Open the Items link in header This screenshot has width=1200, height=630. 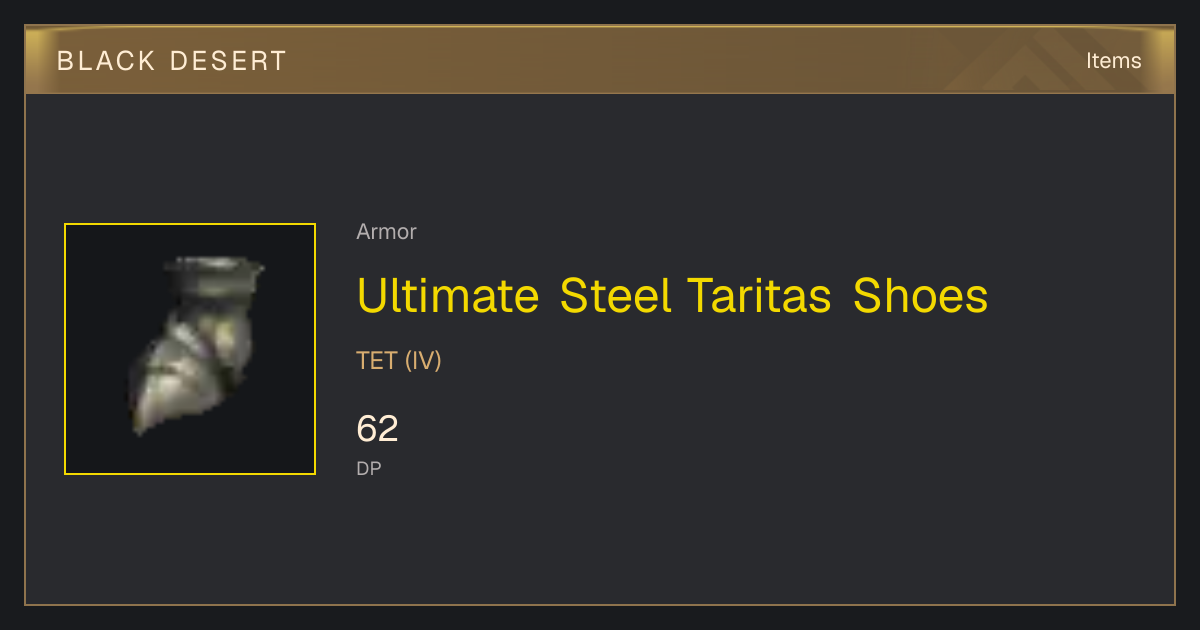[x=1113, y=61]
